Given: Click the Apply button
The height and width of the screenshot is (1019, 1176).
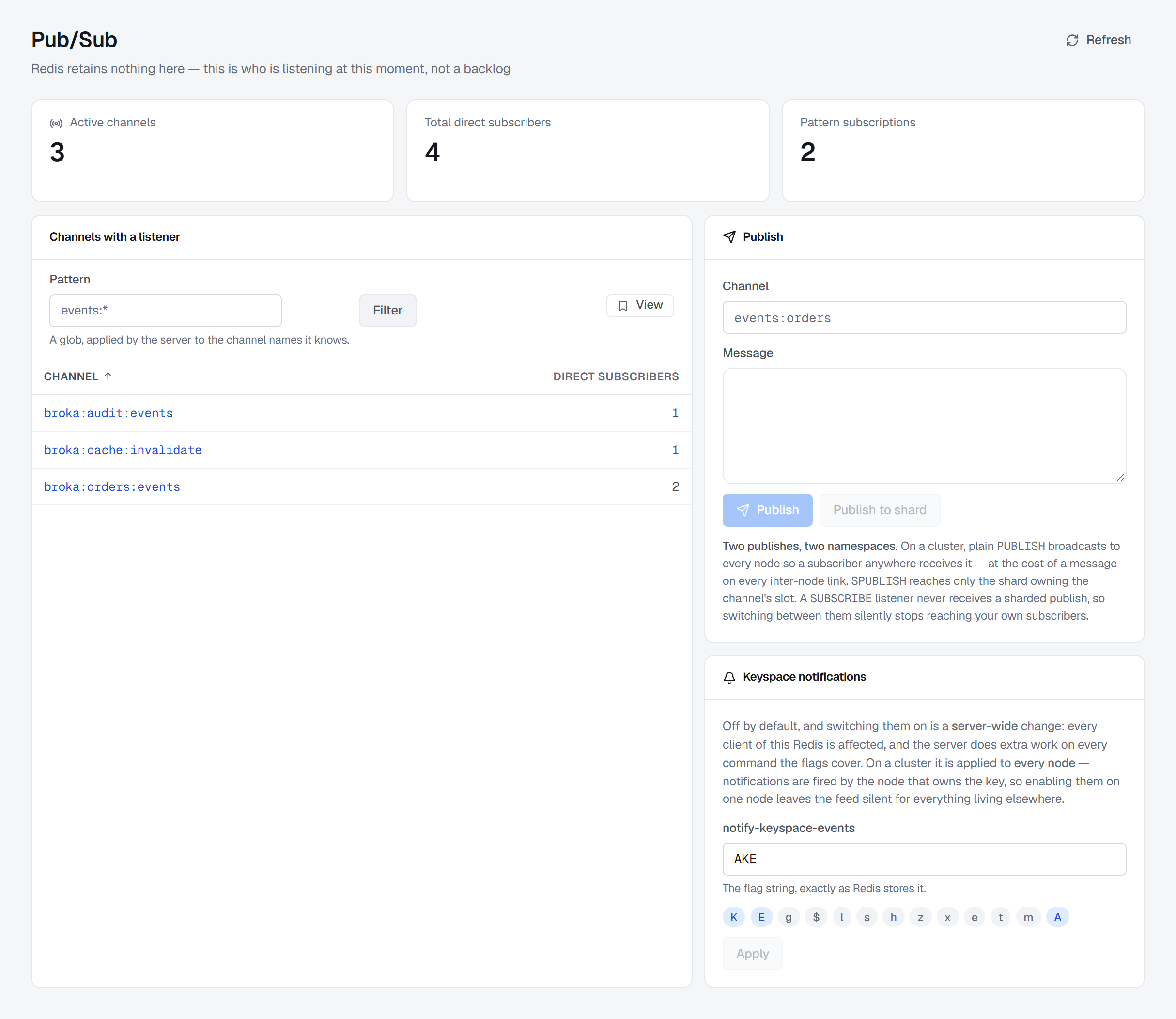Looking at the screenshot, I should click(x=753, y=954).
